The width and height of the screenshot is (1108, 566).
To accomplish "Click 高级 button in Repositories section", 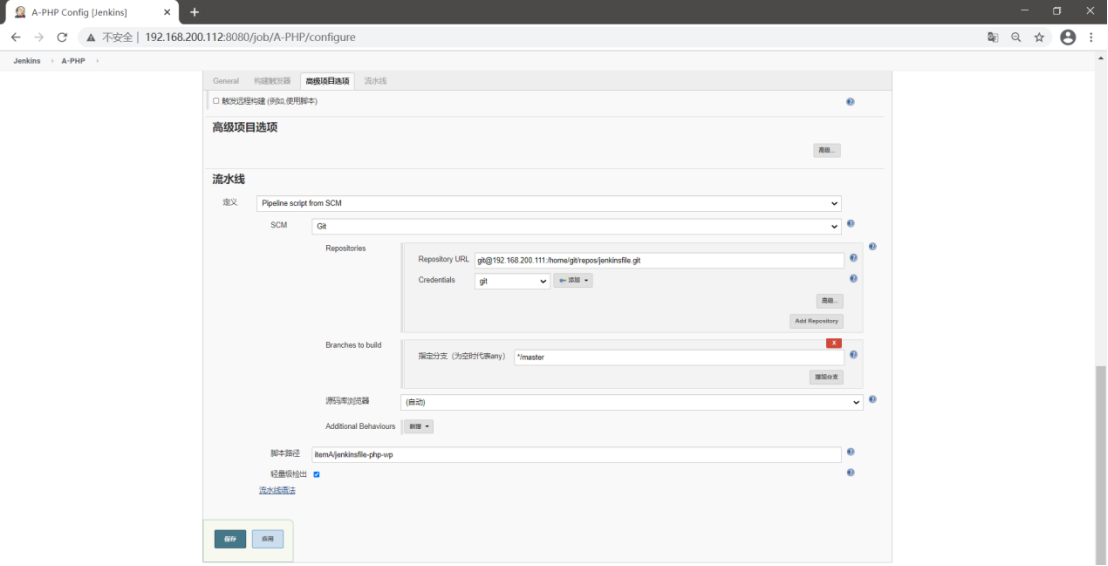I will [x=830, y=301].
